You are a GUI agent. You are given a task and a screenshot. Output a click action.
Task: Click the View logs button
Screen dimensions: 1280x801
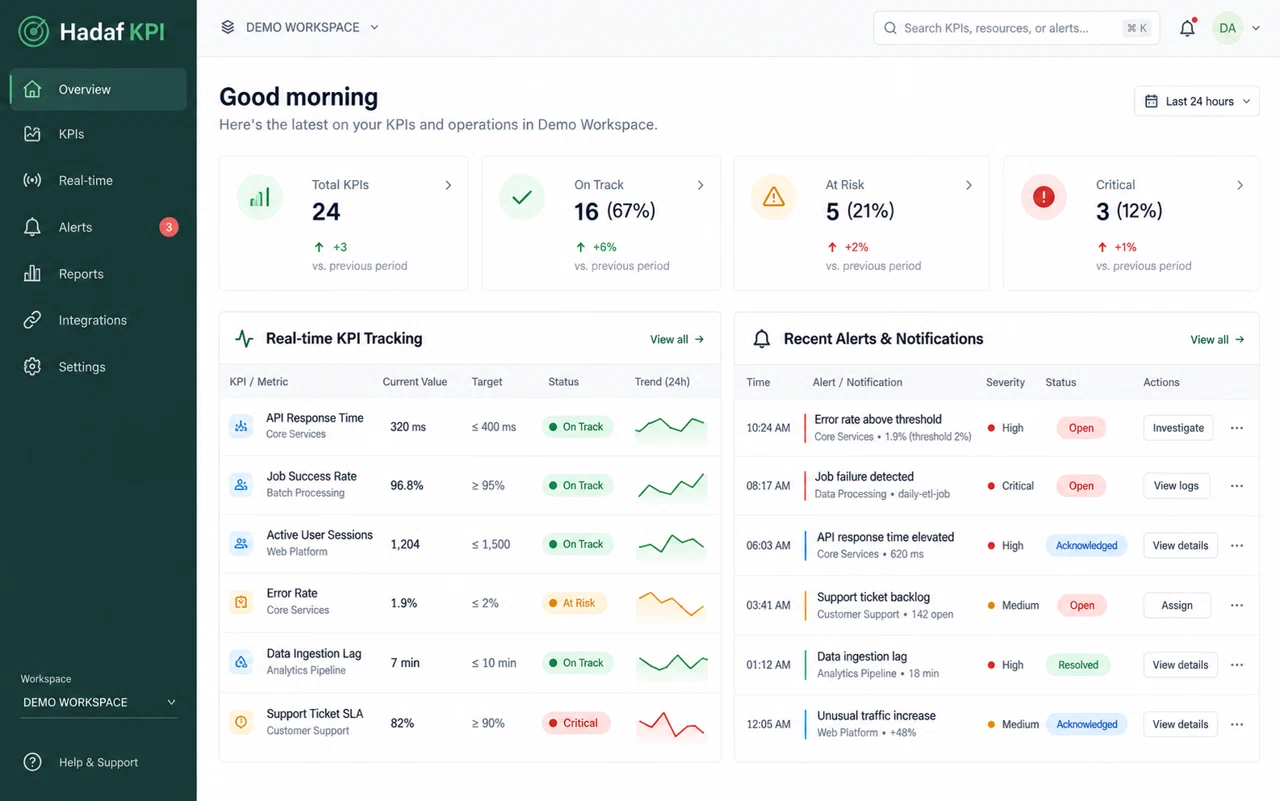coord(1176,486)
